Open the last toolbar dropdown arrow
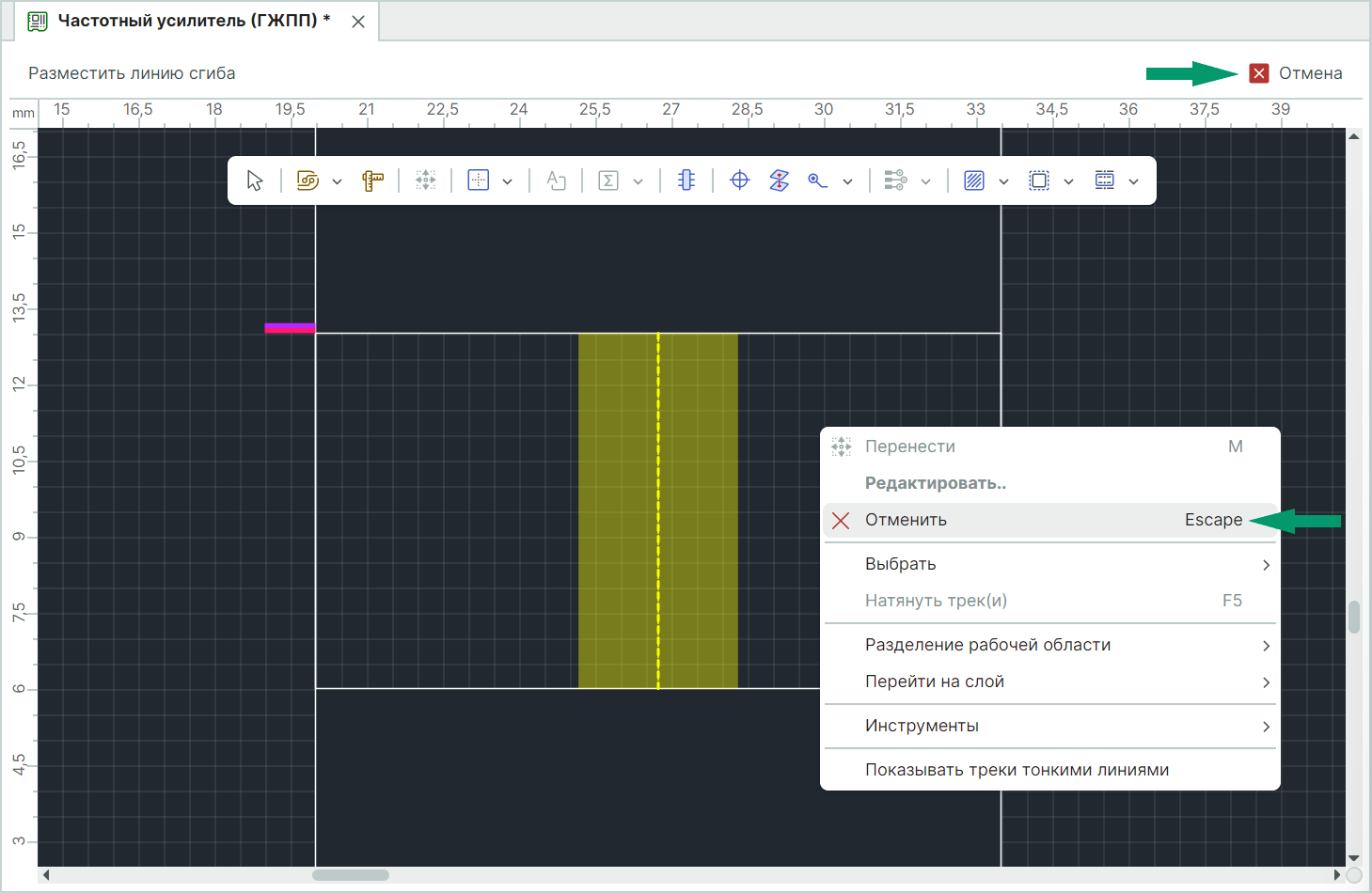 point(1134,181)
